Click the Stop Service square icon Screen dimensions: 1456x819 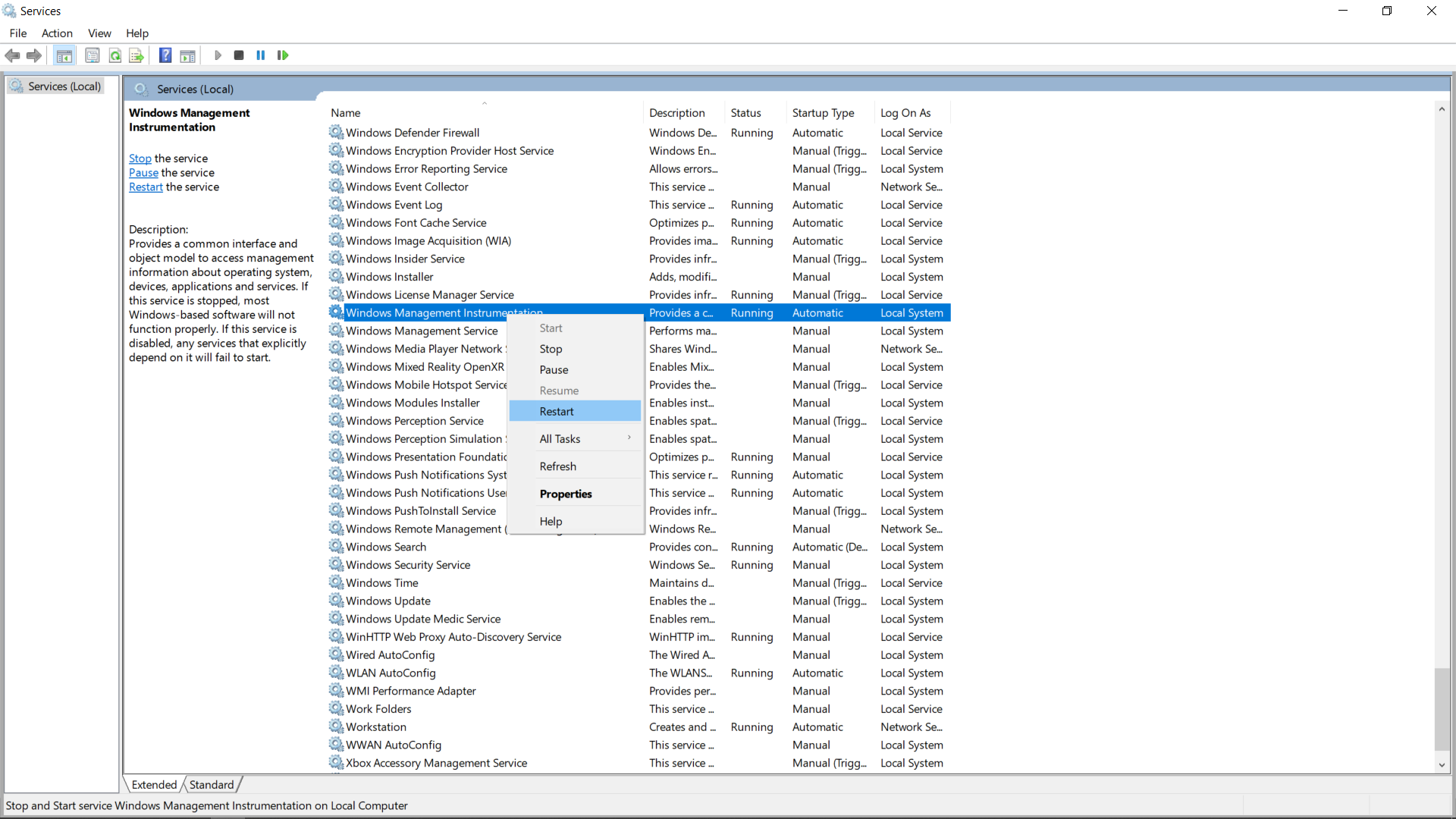tap(239, 55)
